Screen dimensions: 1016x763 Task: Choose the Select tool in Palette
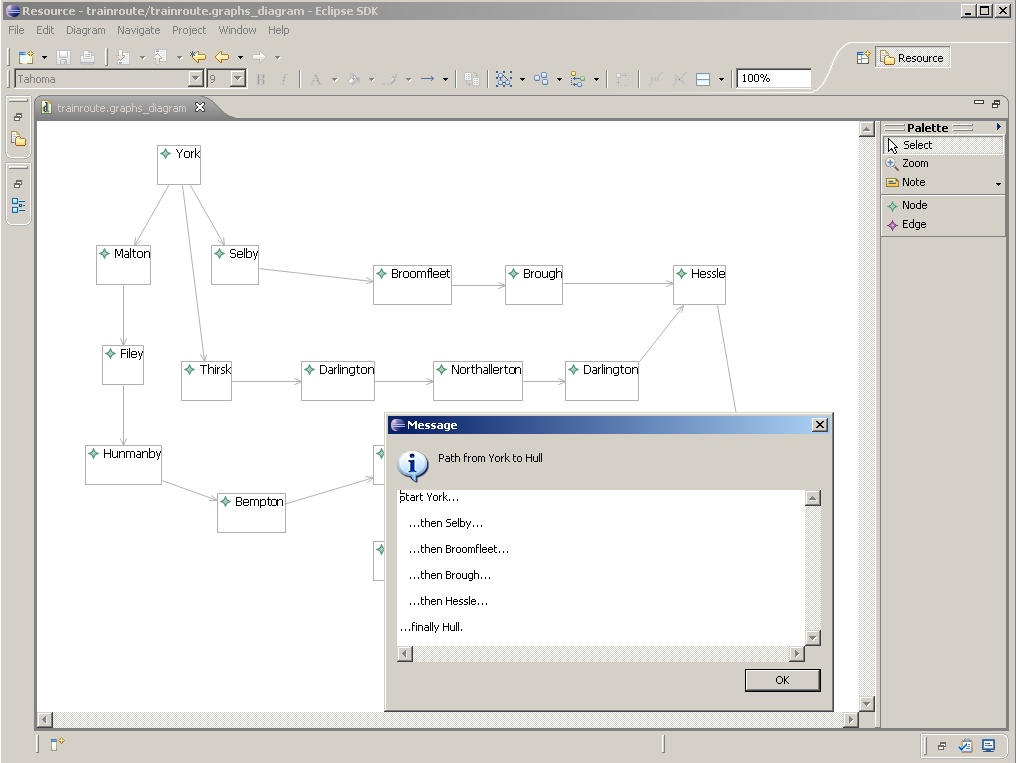tap(943, 145)
